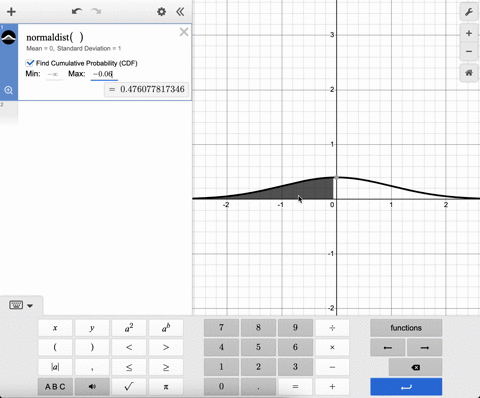Click the empty expression row 2

[x=96, y=113]
